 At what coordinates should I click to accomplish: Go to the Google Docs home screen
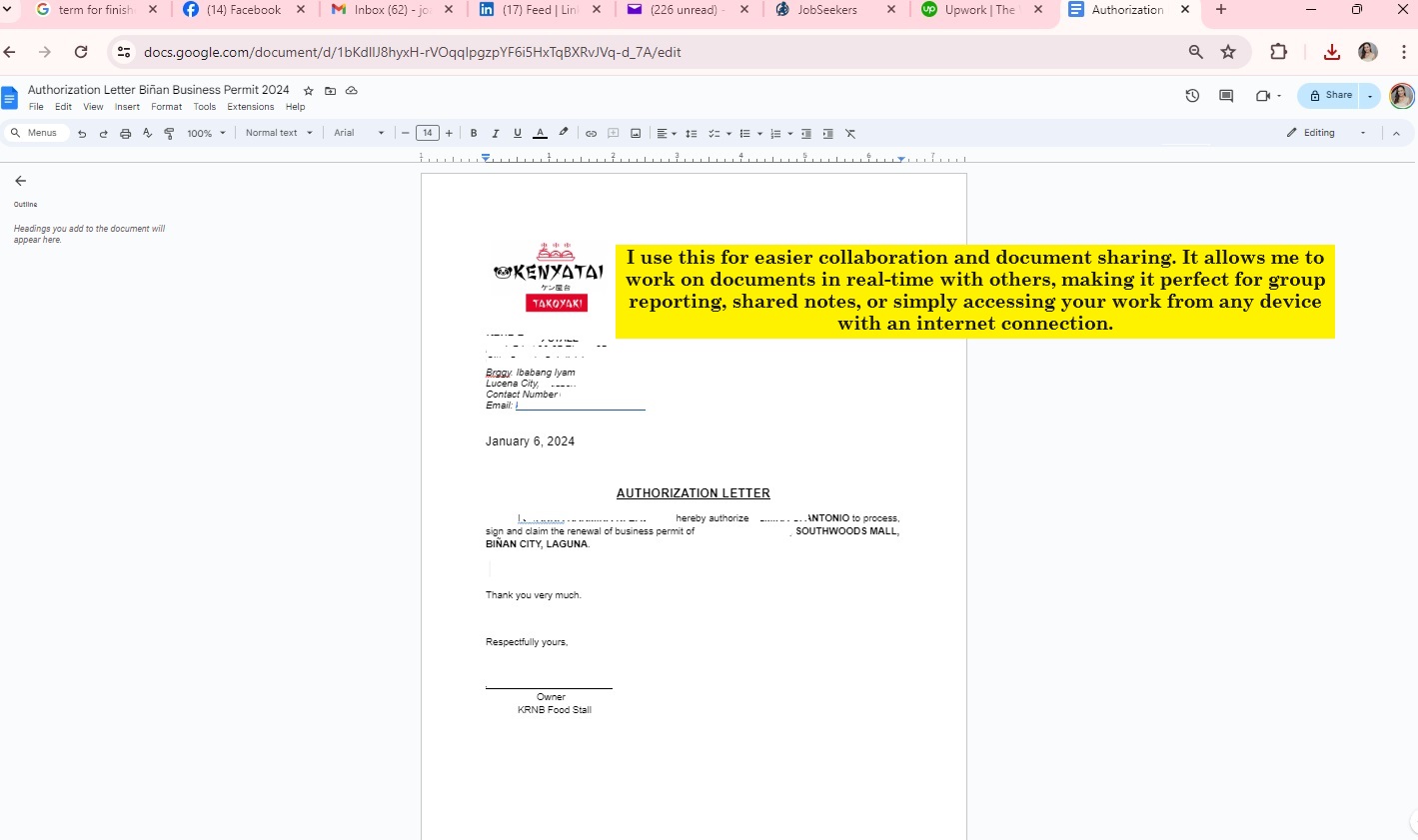[10, 97]
